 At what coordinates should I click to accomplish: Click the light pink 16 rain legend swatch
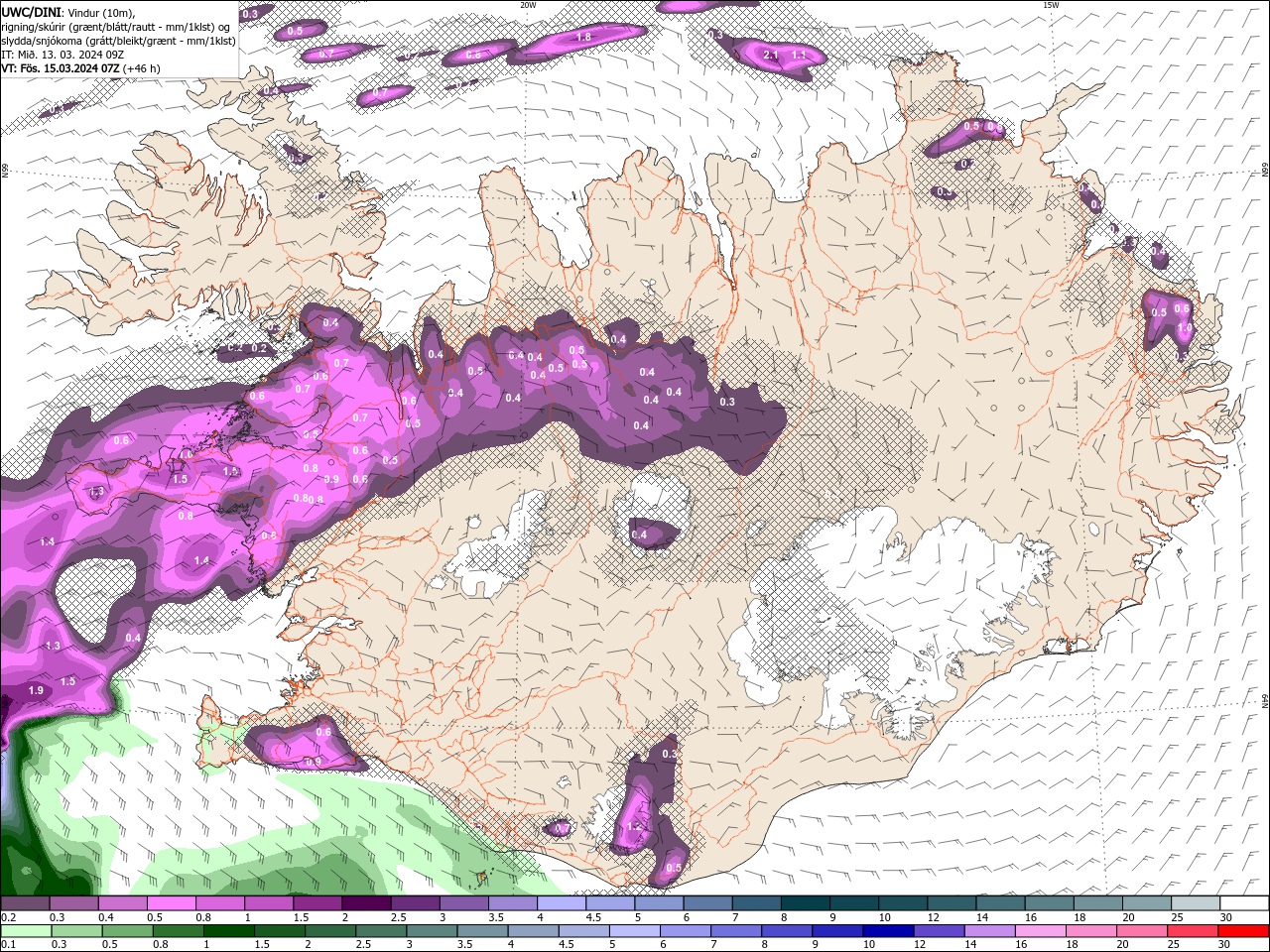click(x=1040, y=931)
